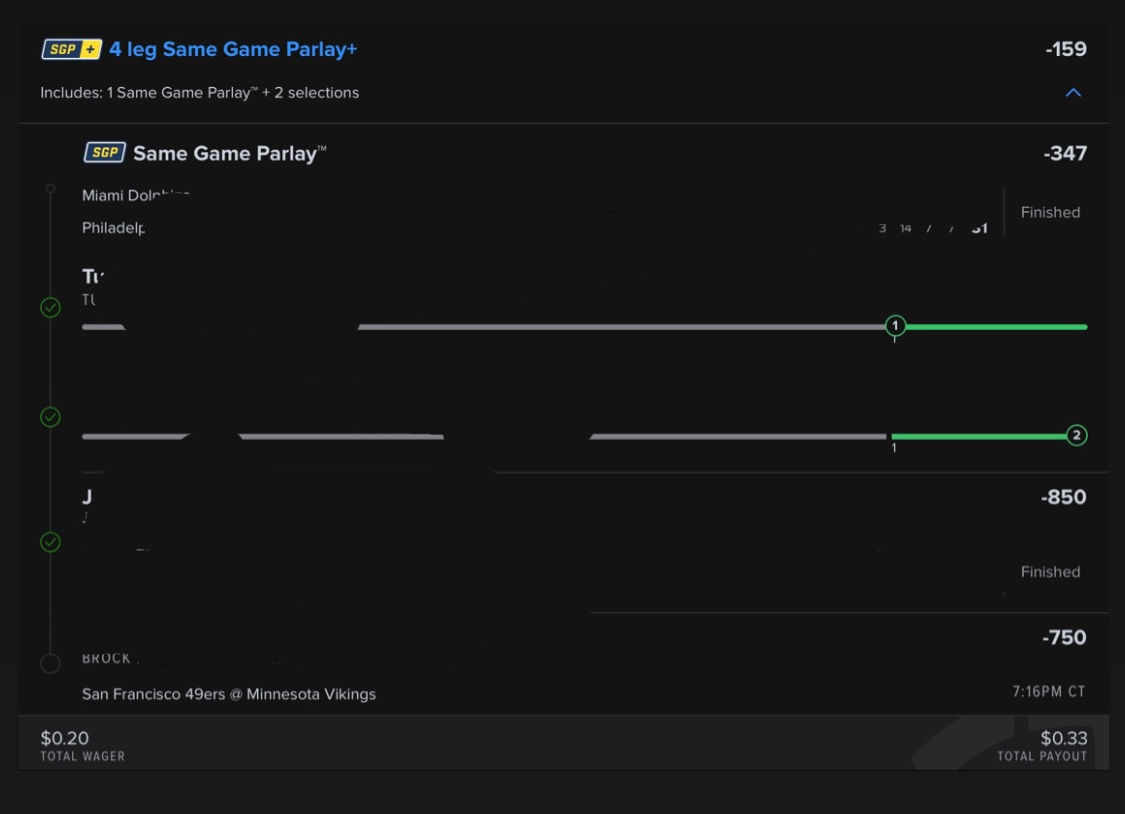The height and width of the screenshot is (814, 1125).
Task: Click the yellow SGP+ badge icon
Action: (x=72, y=49)
